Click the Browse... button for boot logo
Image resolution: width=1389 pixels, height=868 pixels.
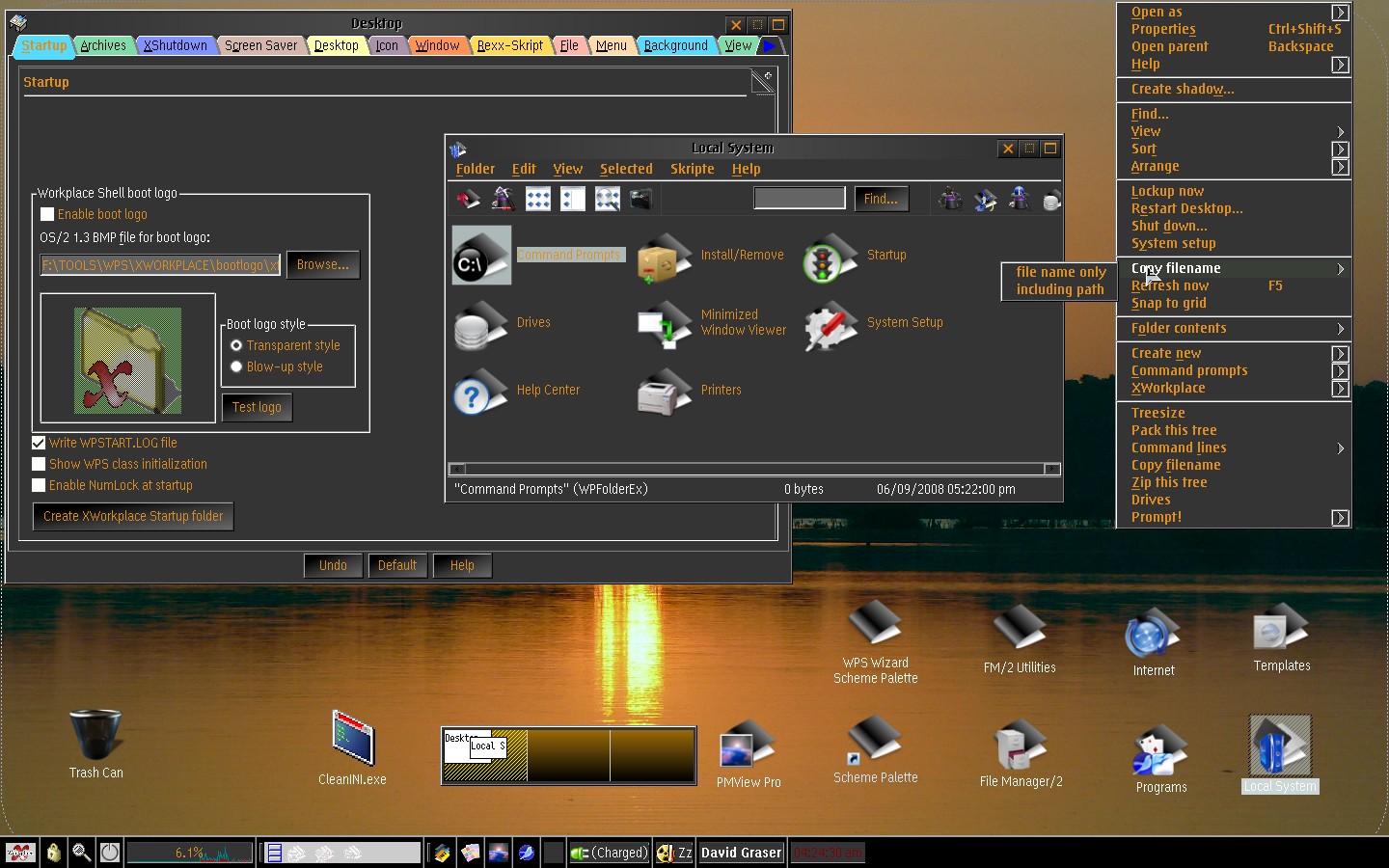pos(323,264)
